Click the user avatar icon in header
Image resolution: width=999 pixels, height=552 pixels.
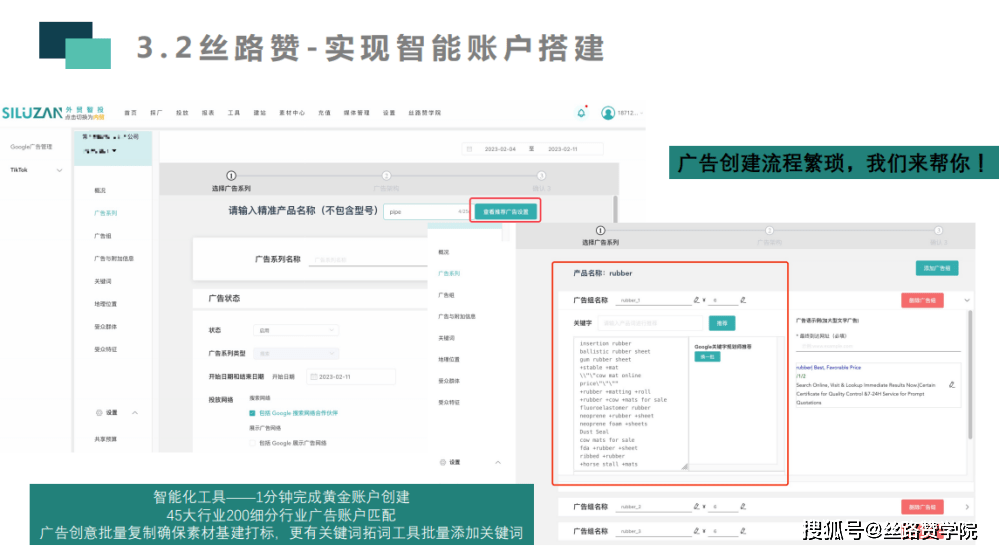point(607,113)
